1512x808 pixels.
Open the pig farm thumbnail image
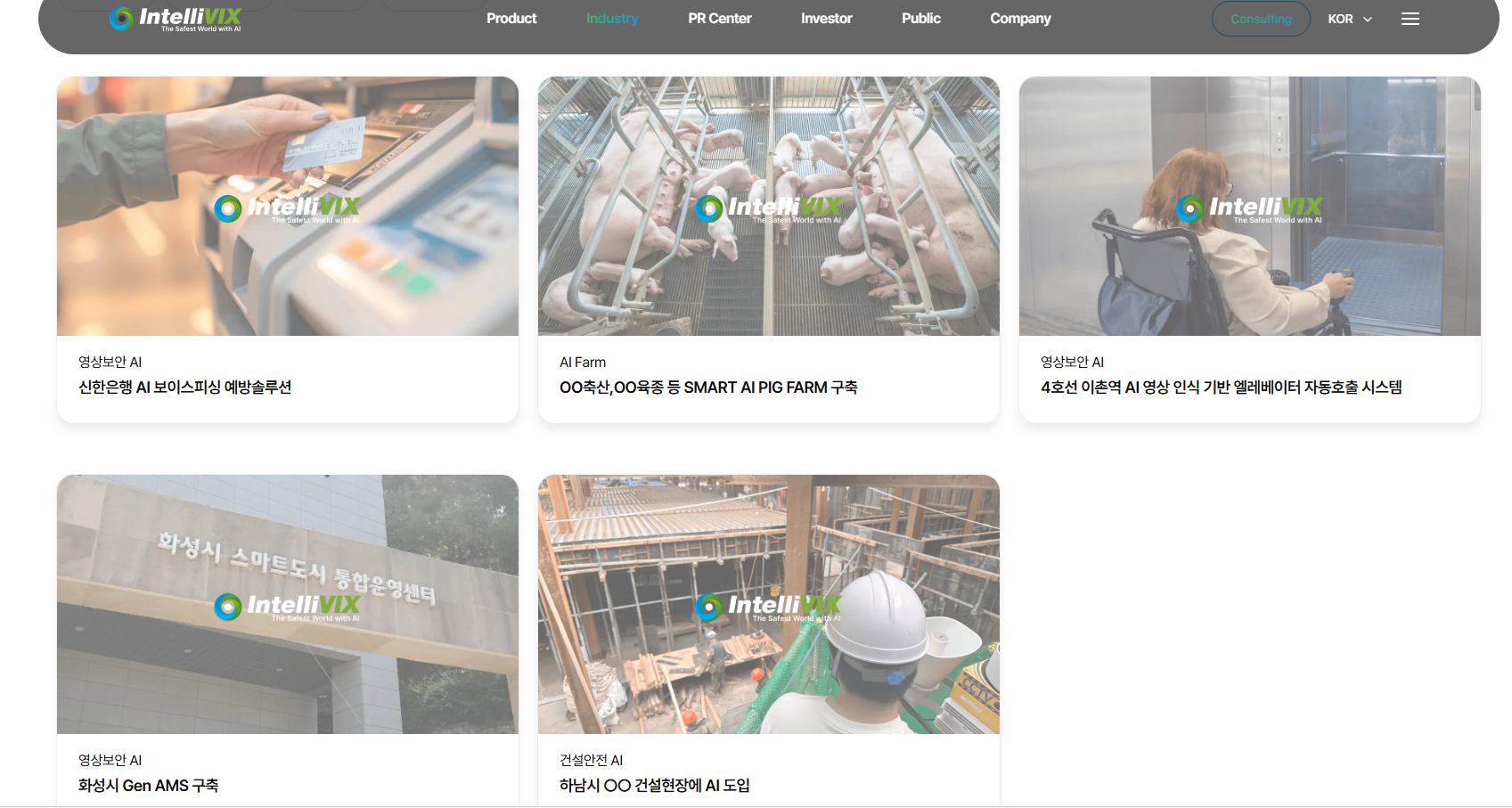coord(769,206)
